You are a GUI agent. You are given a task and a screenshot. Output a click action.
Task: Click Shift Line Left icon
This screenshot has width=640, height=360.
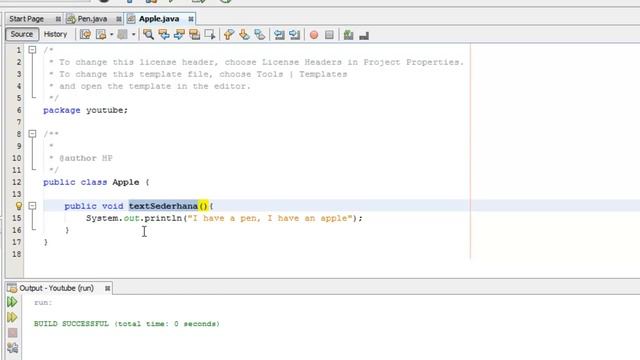[x=279, y=35]
